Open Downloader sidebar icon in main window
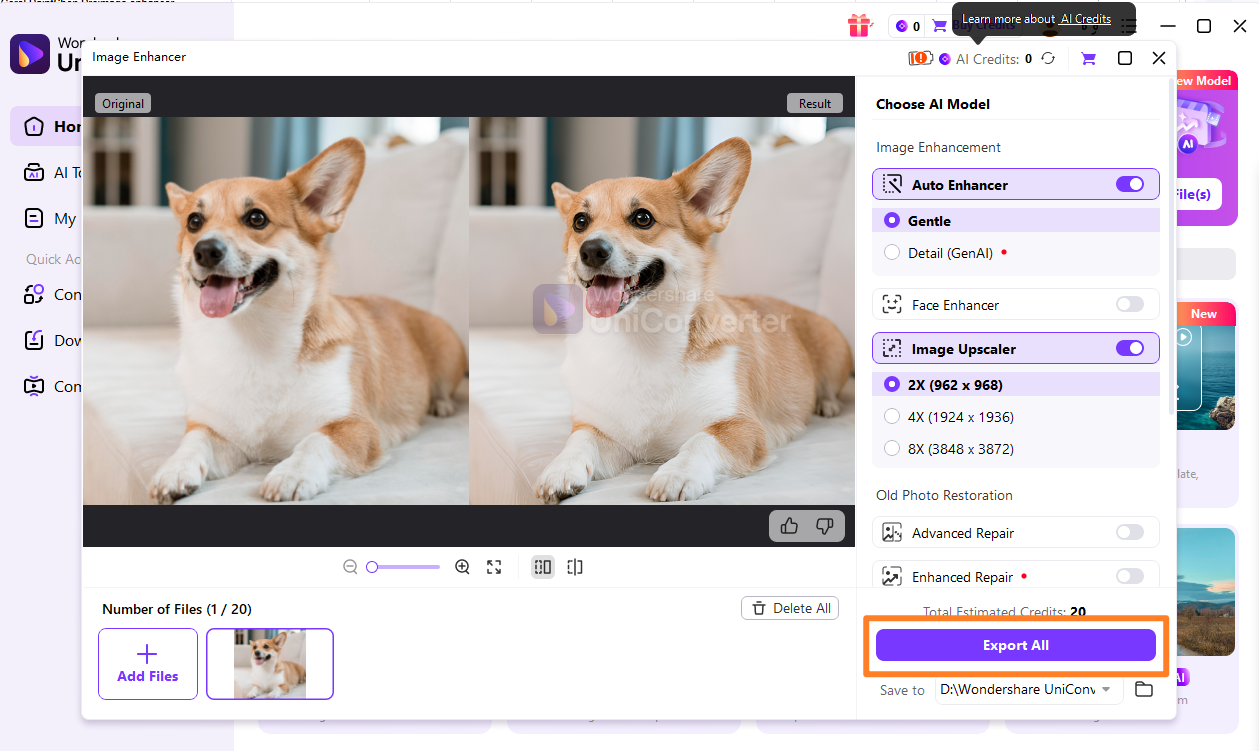The width and height of the screenshot is (1259, 751). coord(35,341)
